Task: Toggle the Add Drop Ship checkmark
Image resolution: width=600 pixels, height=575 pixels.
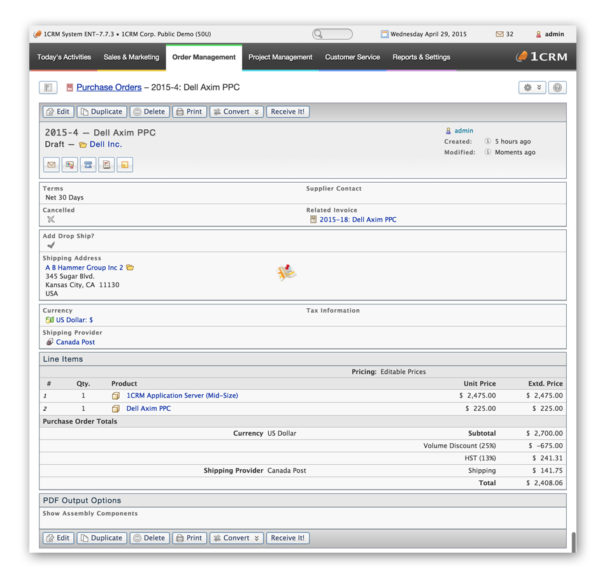Action: [x=50, y=245]
